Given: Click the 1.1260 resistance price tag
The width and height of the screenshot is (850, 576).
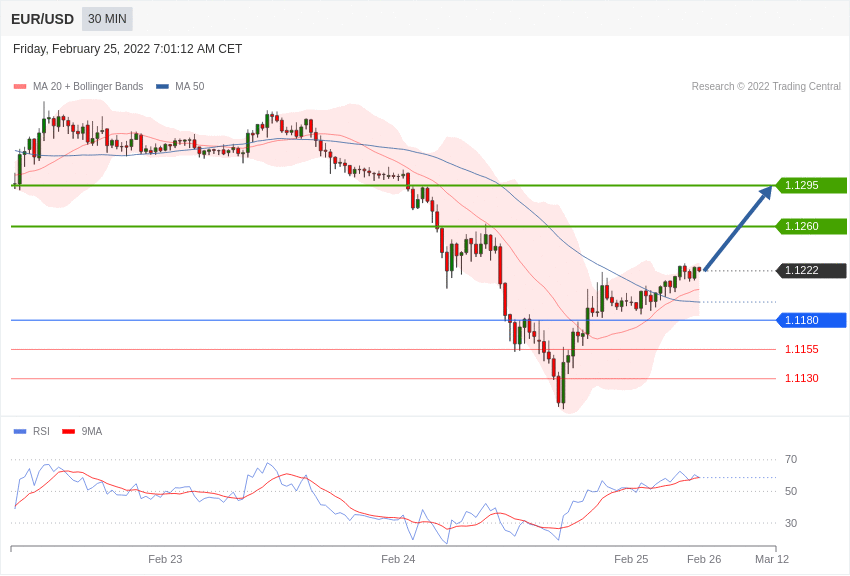Looking at the screenshot, I should [812, 226].
